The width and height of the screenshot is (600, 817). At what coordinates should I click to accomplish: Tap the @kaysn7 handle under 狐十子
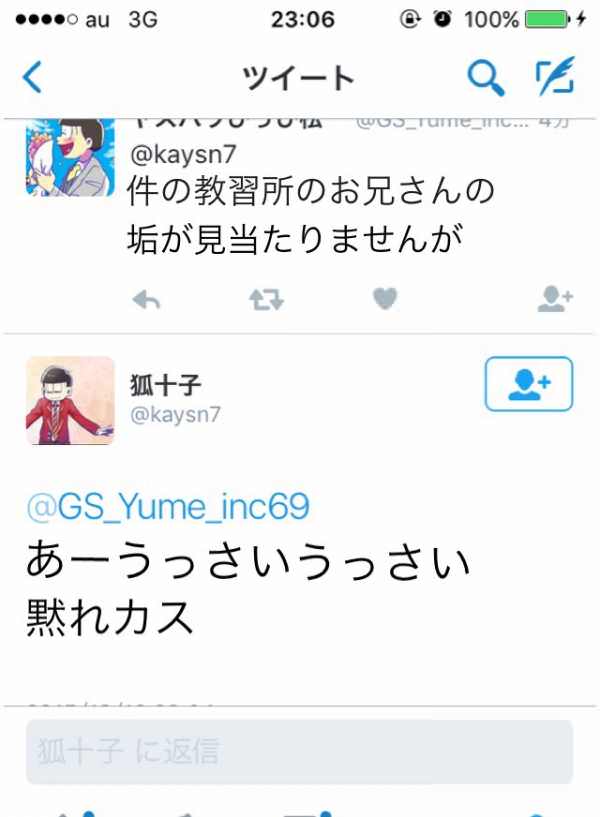click(x=176, y=415)
